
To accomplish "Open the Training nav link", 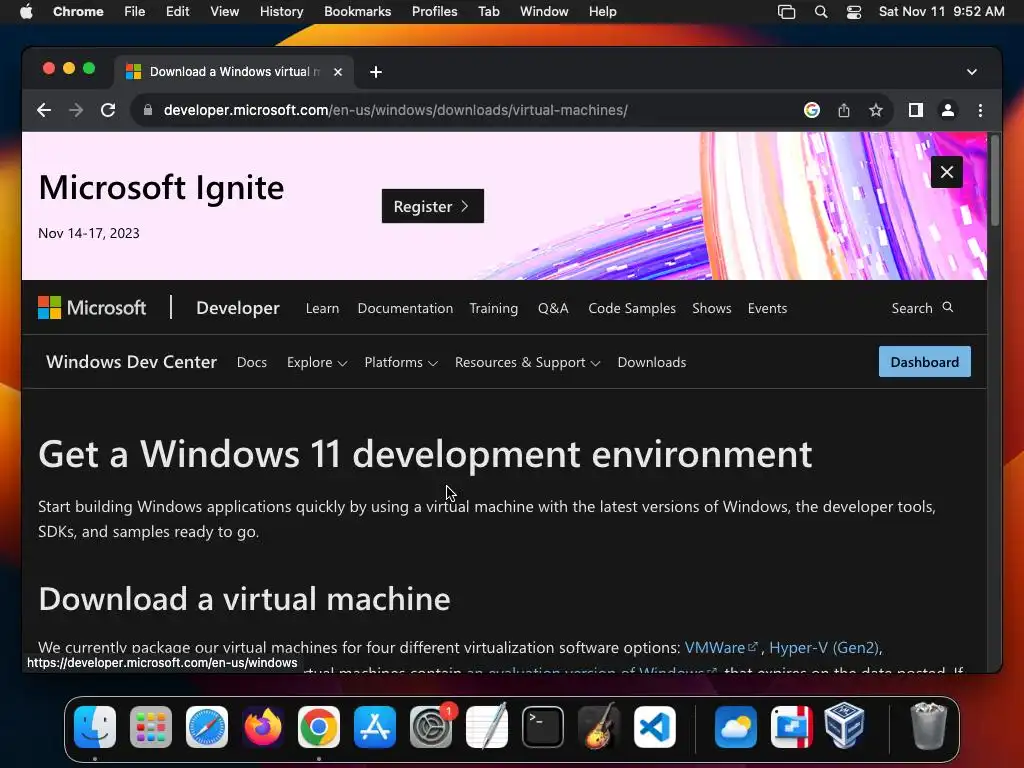I will pyautogui.click(x=494, y=308).
